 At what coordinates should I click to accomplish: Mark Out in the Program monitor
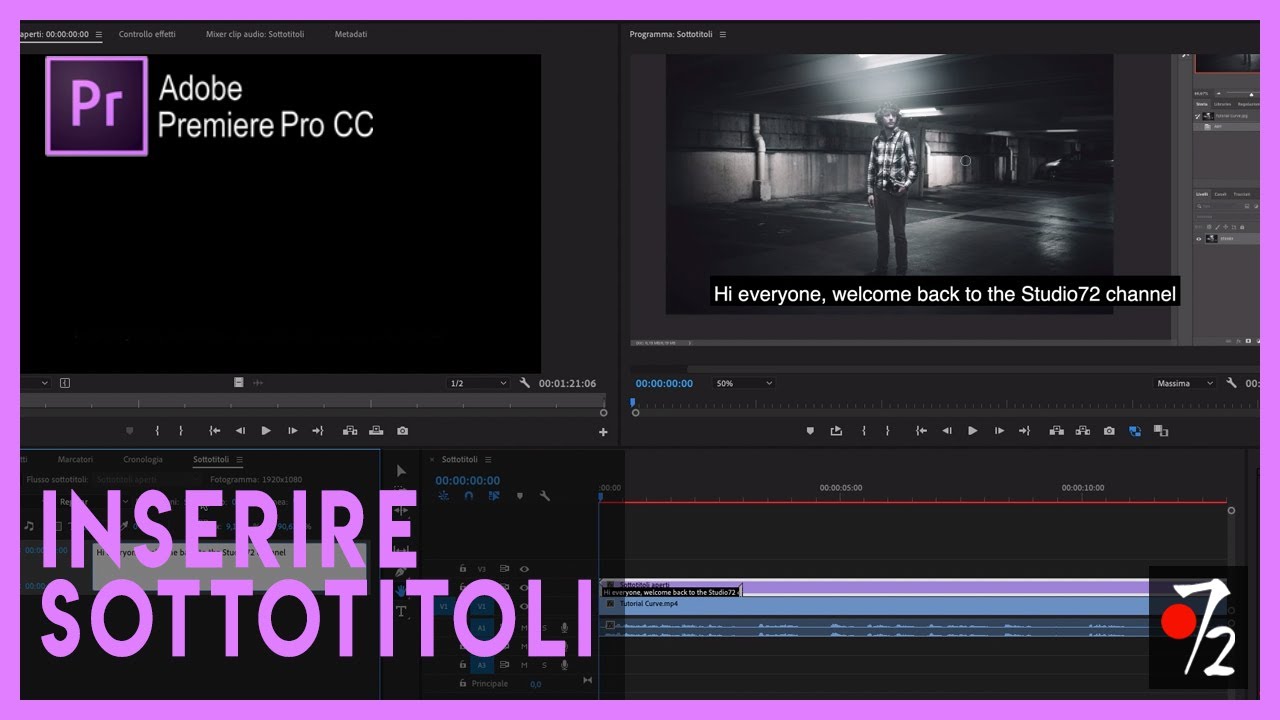point(887,431)
